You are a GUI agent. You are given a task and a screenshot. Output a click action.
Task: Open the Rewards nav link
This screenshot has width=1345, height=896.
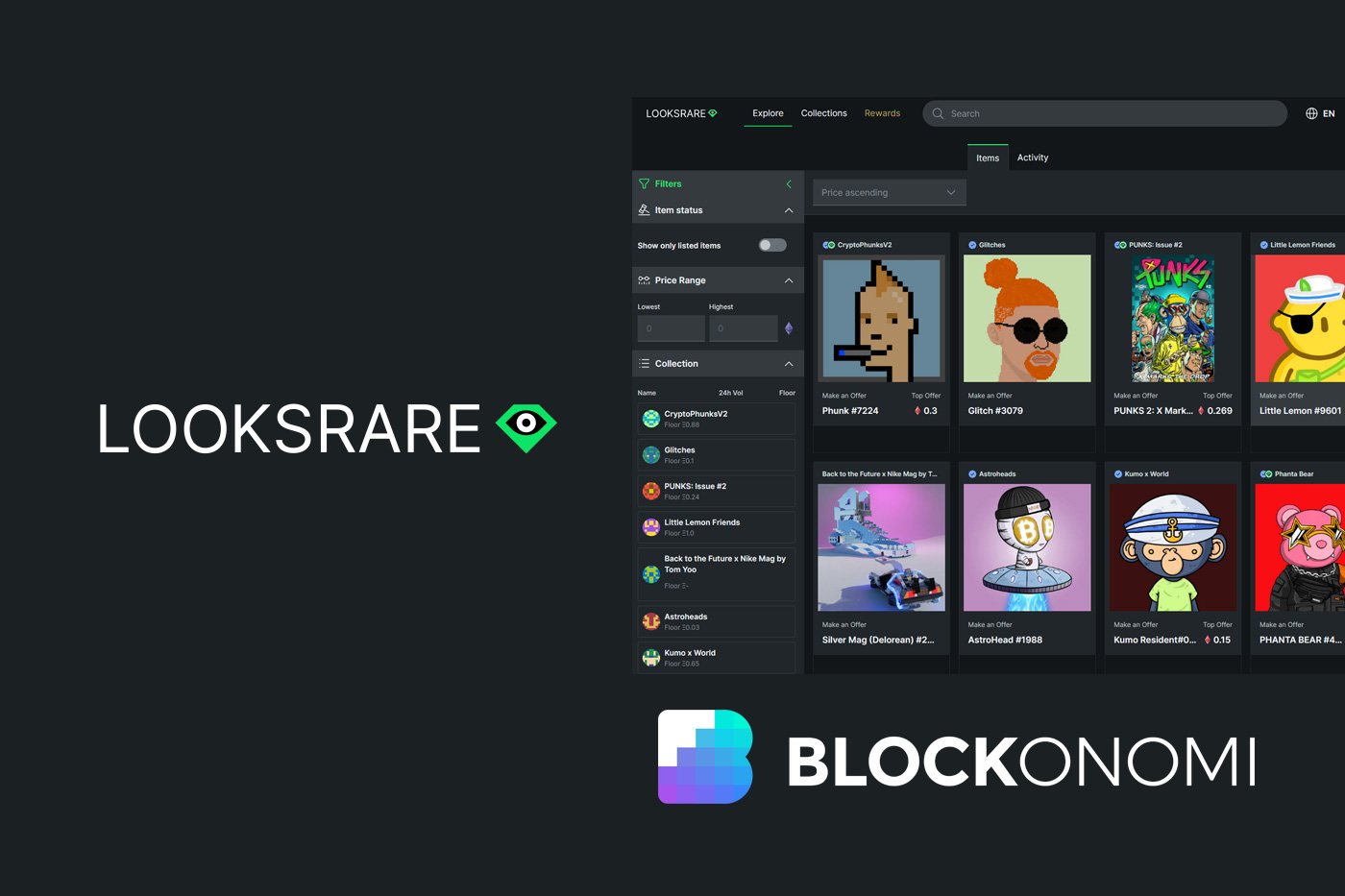[x=882, y=113]
